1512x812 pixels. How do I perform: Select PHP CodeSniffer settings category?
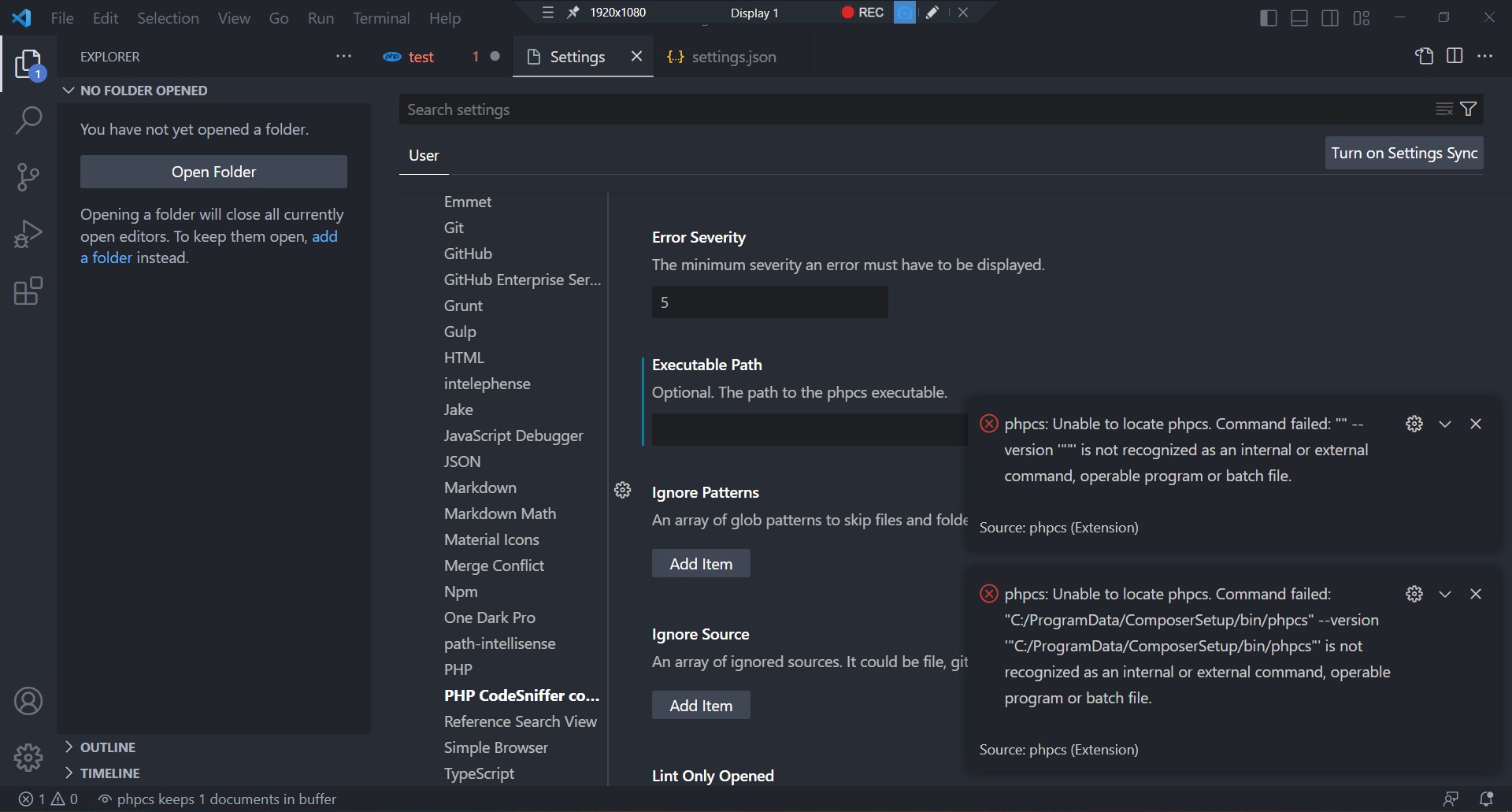click(x=521, y=695)
